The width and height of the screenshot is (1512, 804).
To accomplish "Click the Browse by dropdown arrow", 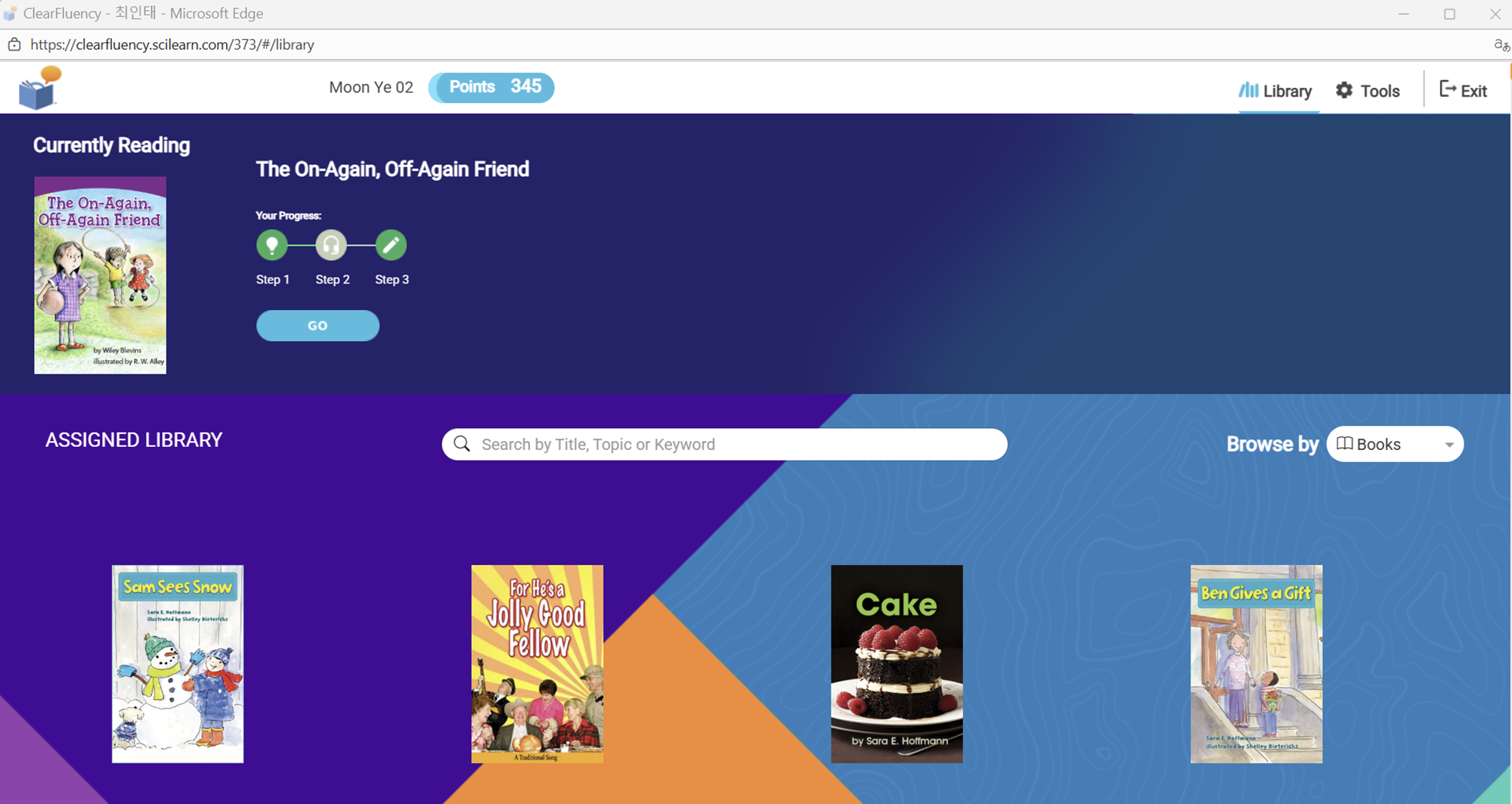I will point(1448,445).
